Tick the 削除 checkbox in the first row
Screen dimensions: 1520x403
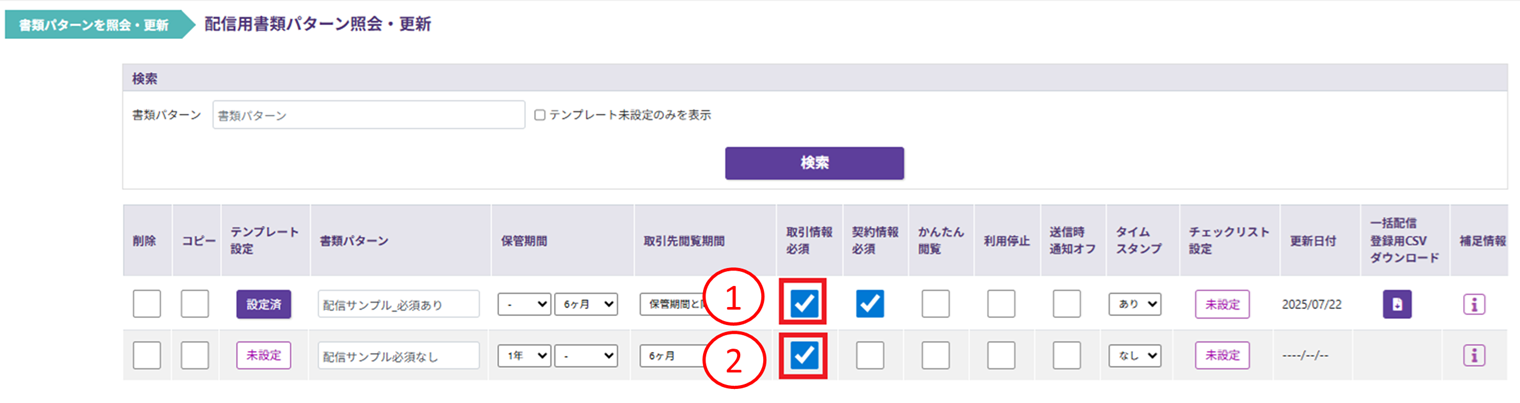[147, 304]
